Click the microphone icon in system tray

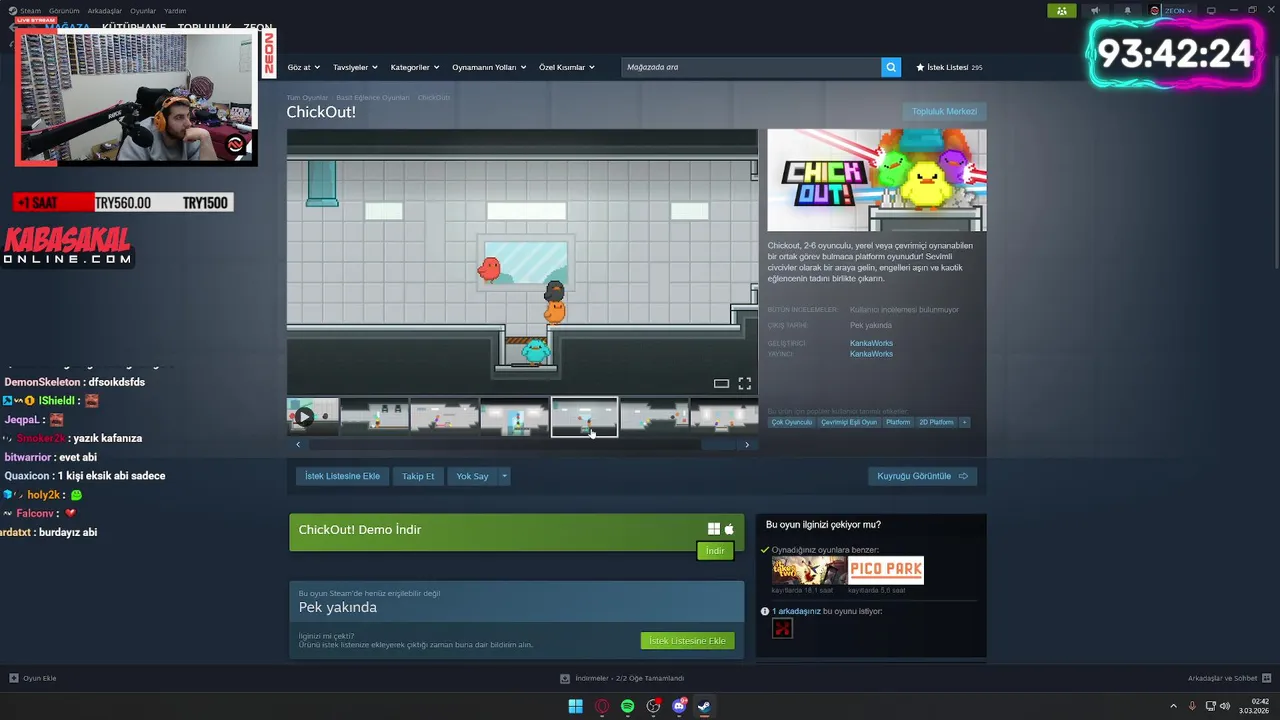point(1192,706)
